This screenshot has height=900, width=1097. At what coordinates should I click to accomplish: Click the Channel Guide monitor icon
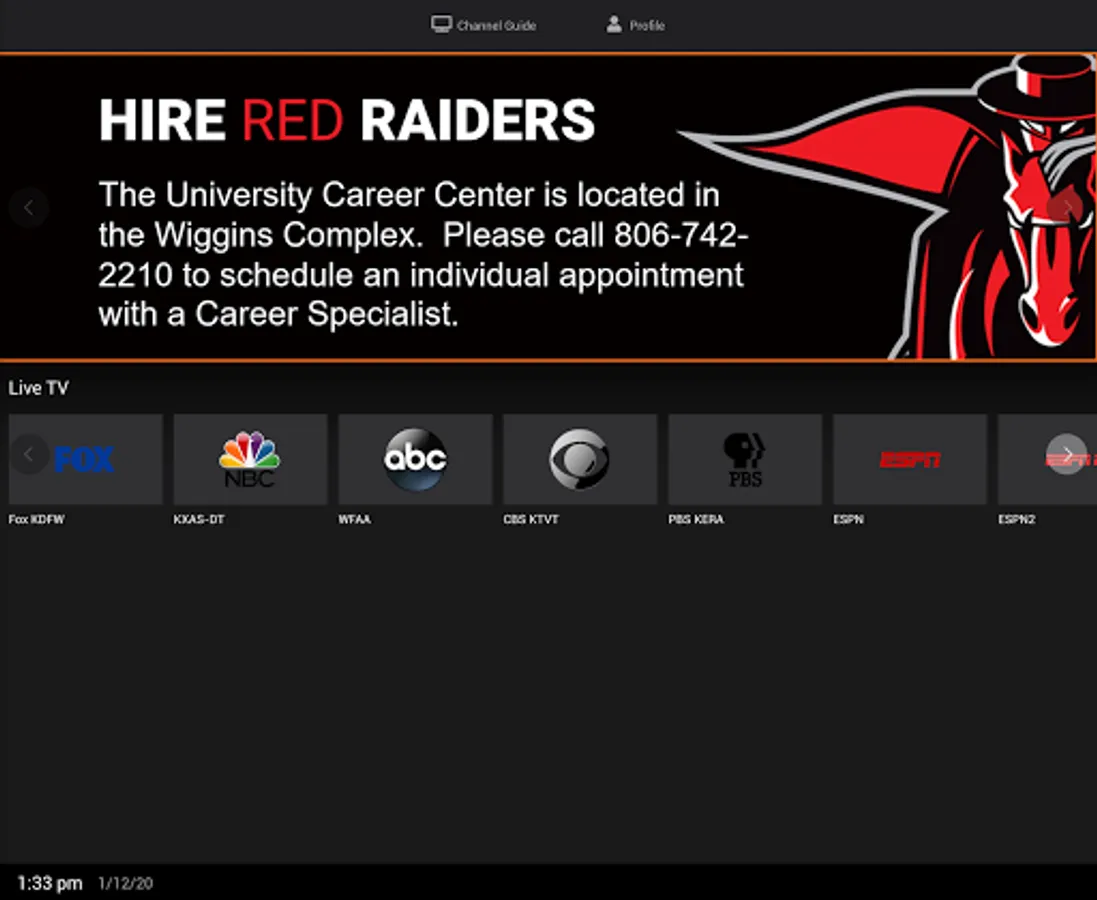point(441,24)
